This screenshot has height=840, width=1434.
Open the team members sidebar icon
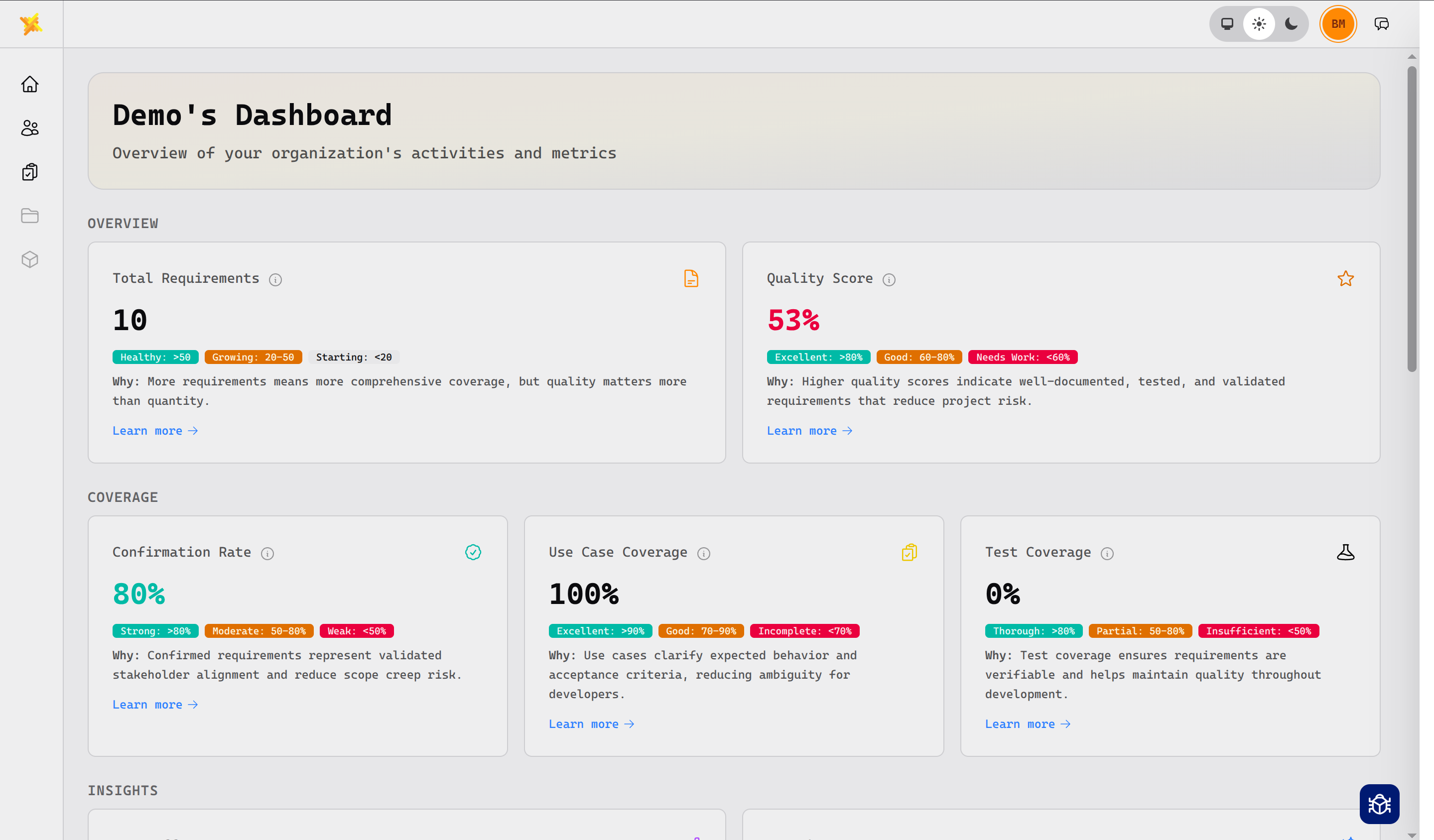tap(29, 128)
